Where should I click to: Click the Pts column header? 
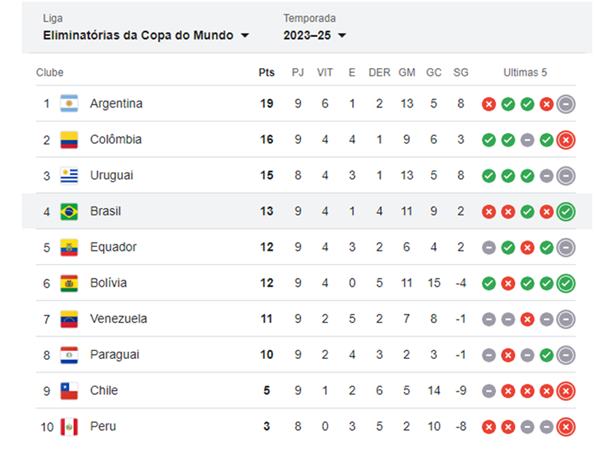click(x=266, y=73)
